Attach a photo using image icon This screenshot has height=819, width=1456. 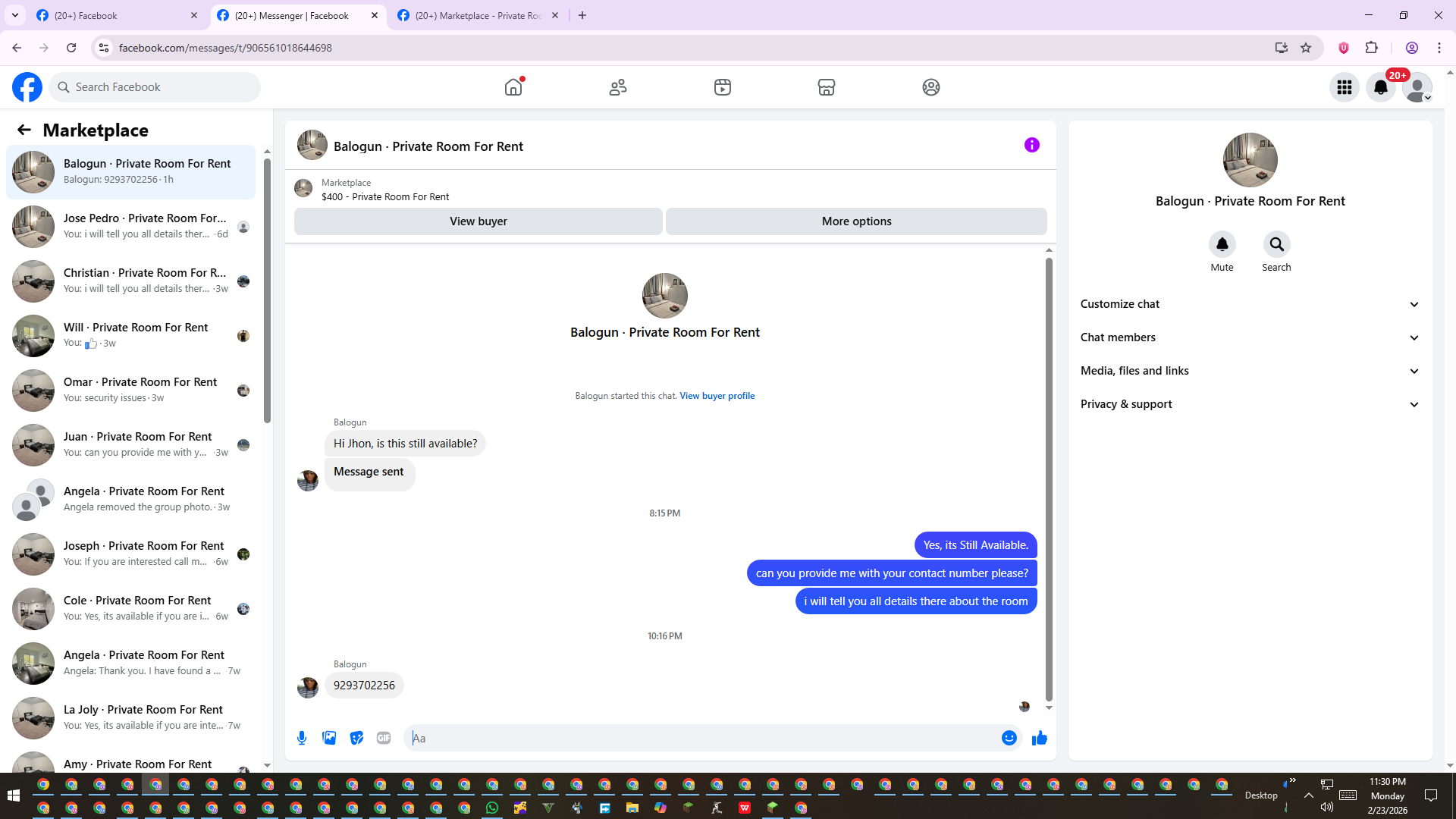[x=329, y=738]
